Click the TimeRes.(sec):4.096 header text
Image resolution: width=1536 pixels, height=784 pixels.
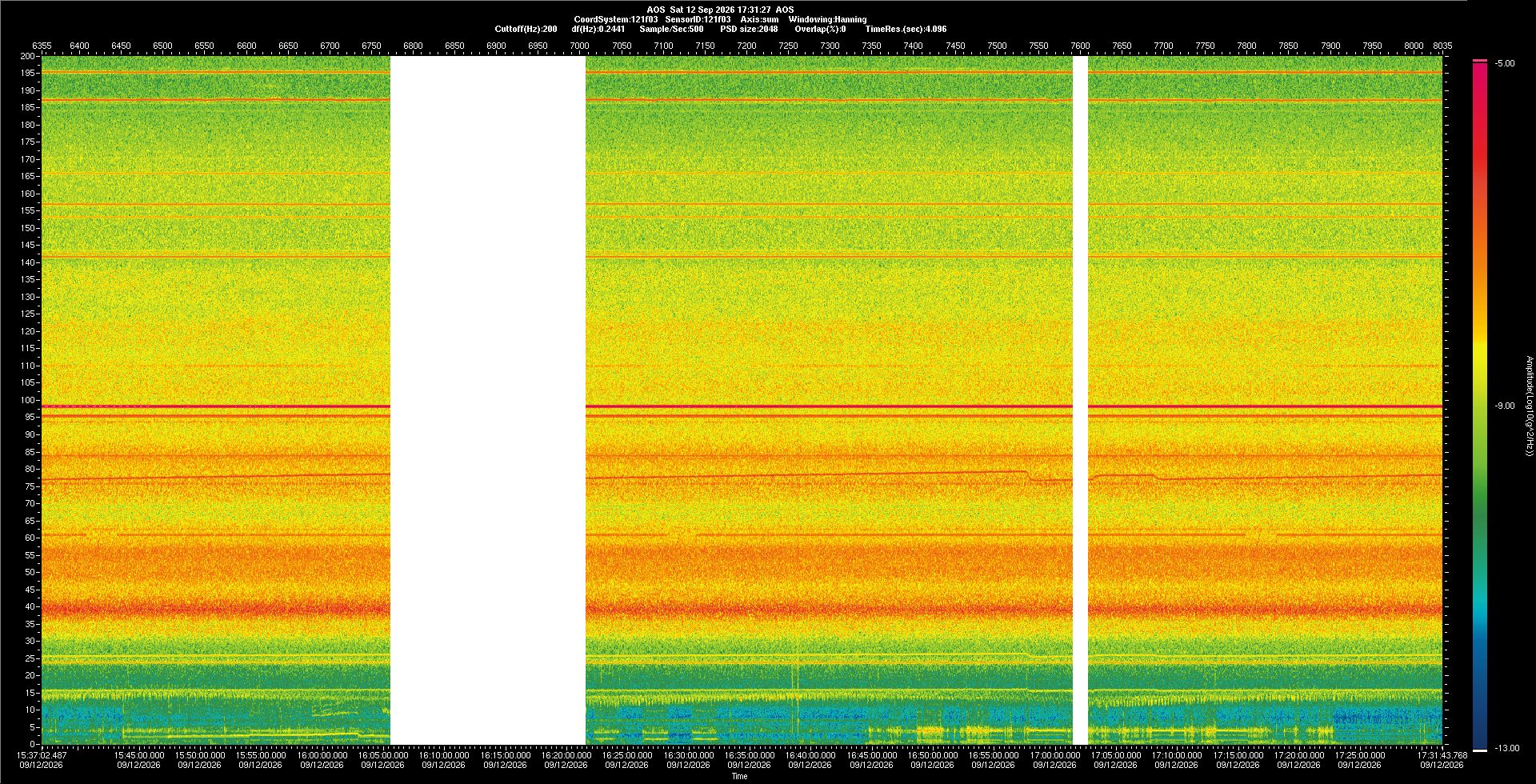[906, 29]
